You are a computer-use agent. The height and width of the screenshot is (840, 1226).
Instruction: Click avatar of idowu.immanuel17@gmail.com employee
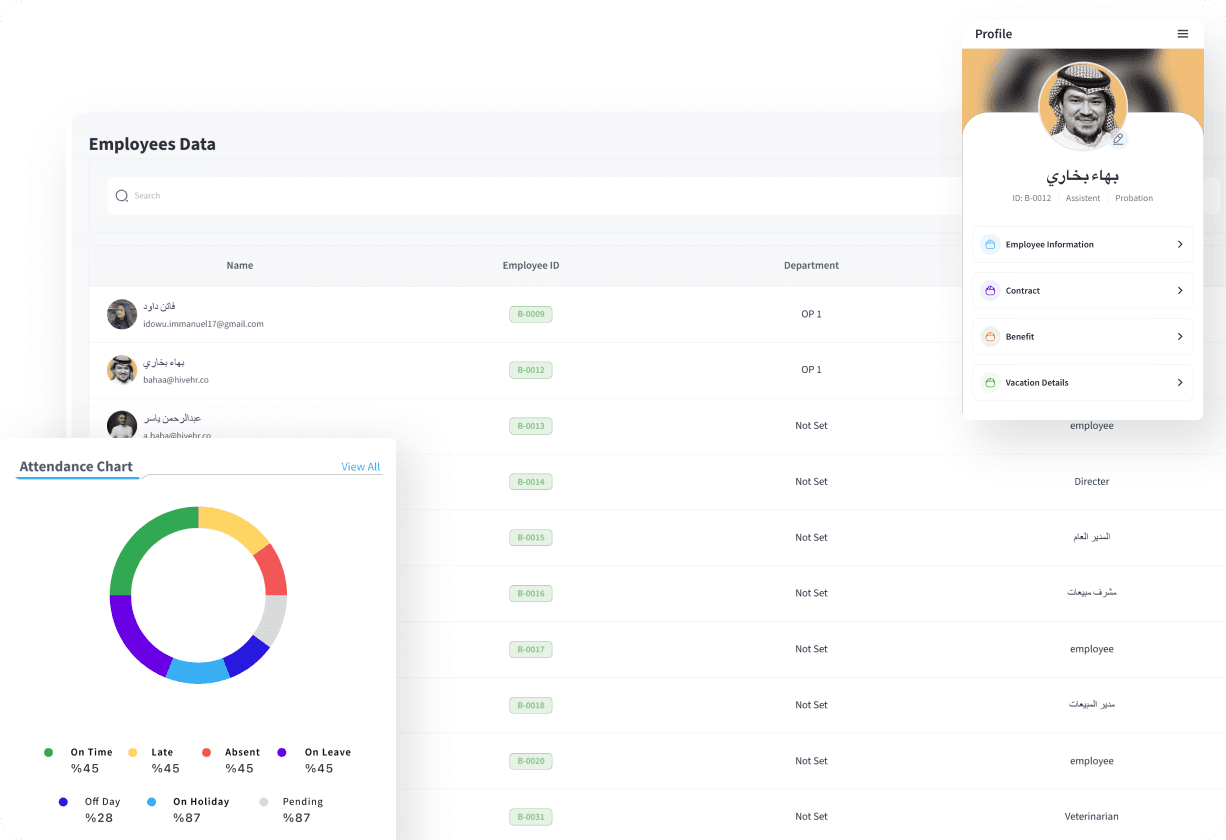point(122,314)
